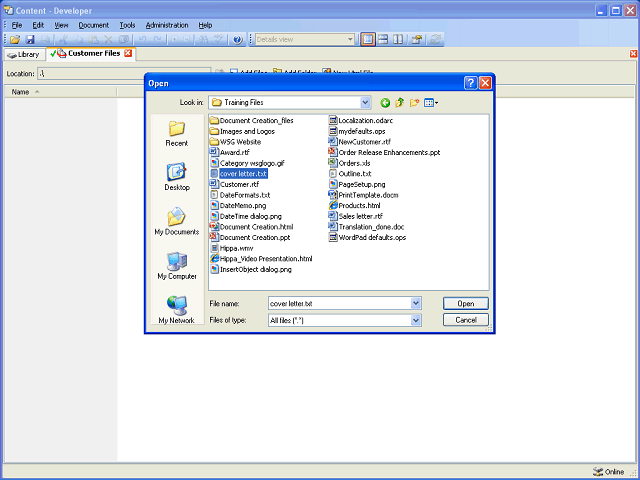
Task: Go up one folder level
Action: 400,102
